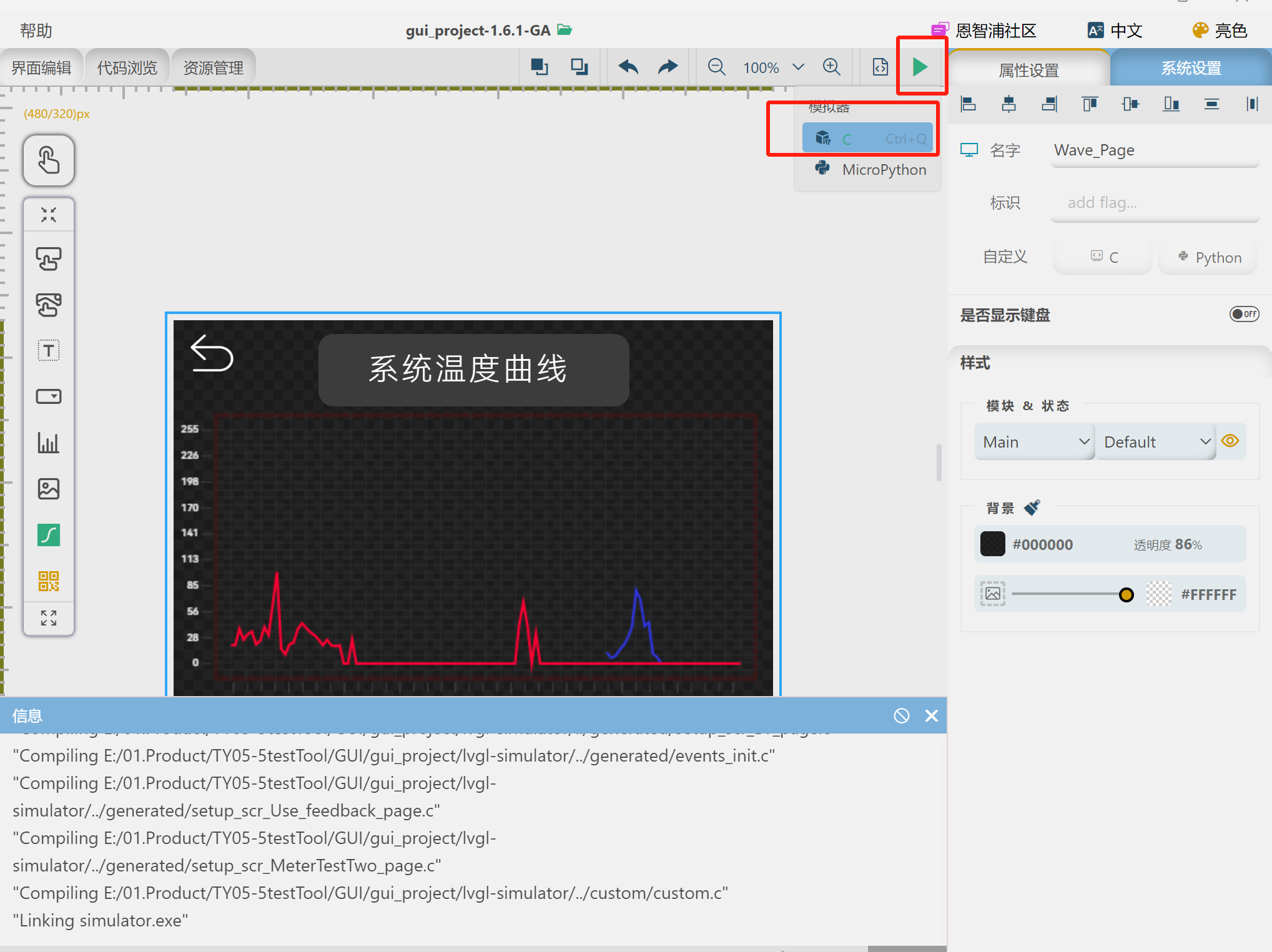Select the chart widget in left sidebar

[x=49, y=443]
